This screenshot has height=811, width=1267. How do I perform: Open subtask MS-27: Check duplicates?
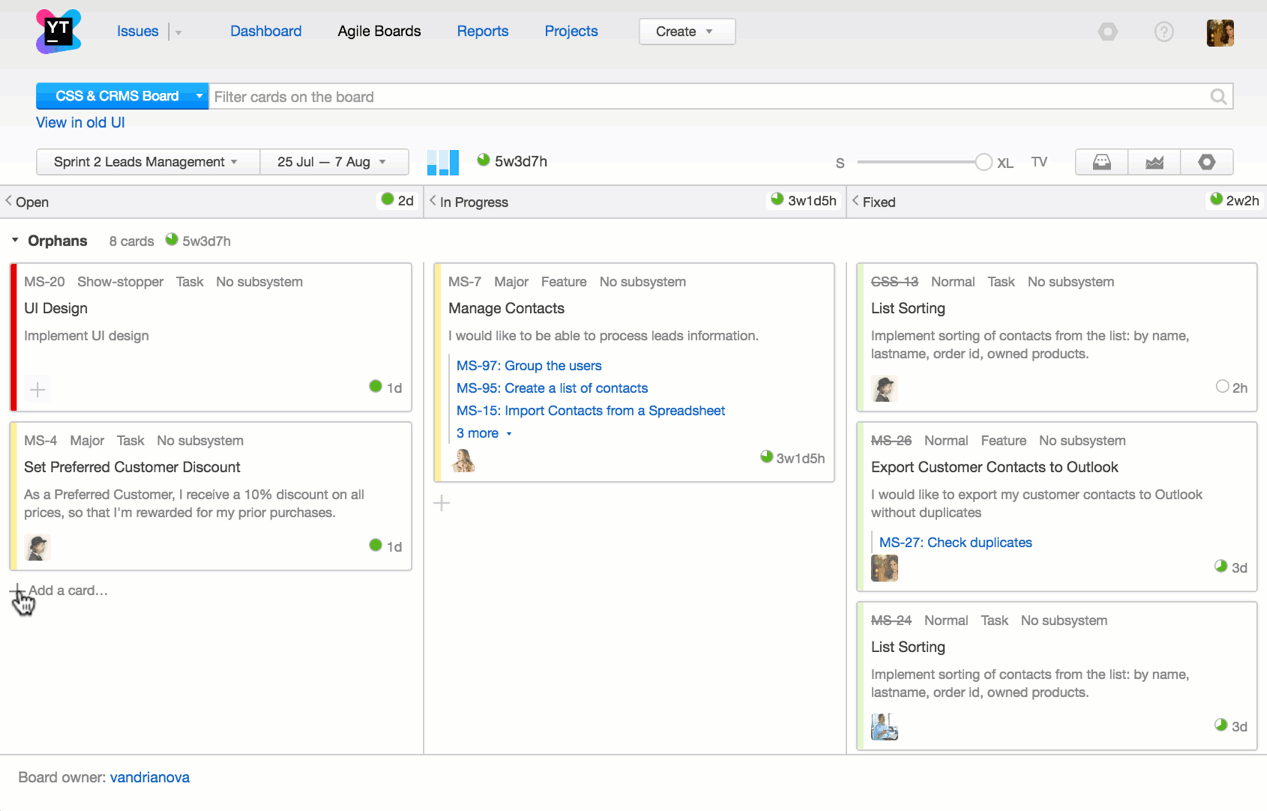[955, 542]
